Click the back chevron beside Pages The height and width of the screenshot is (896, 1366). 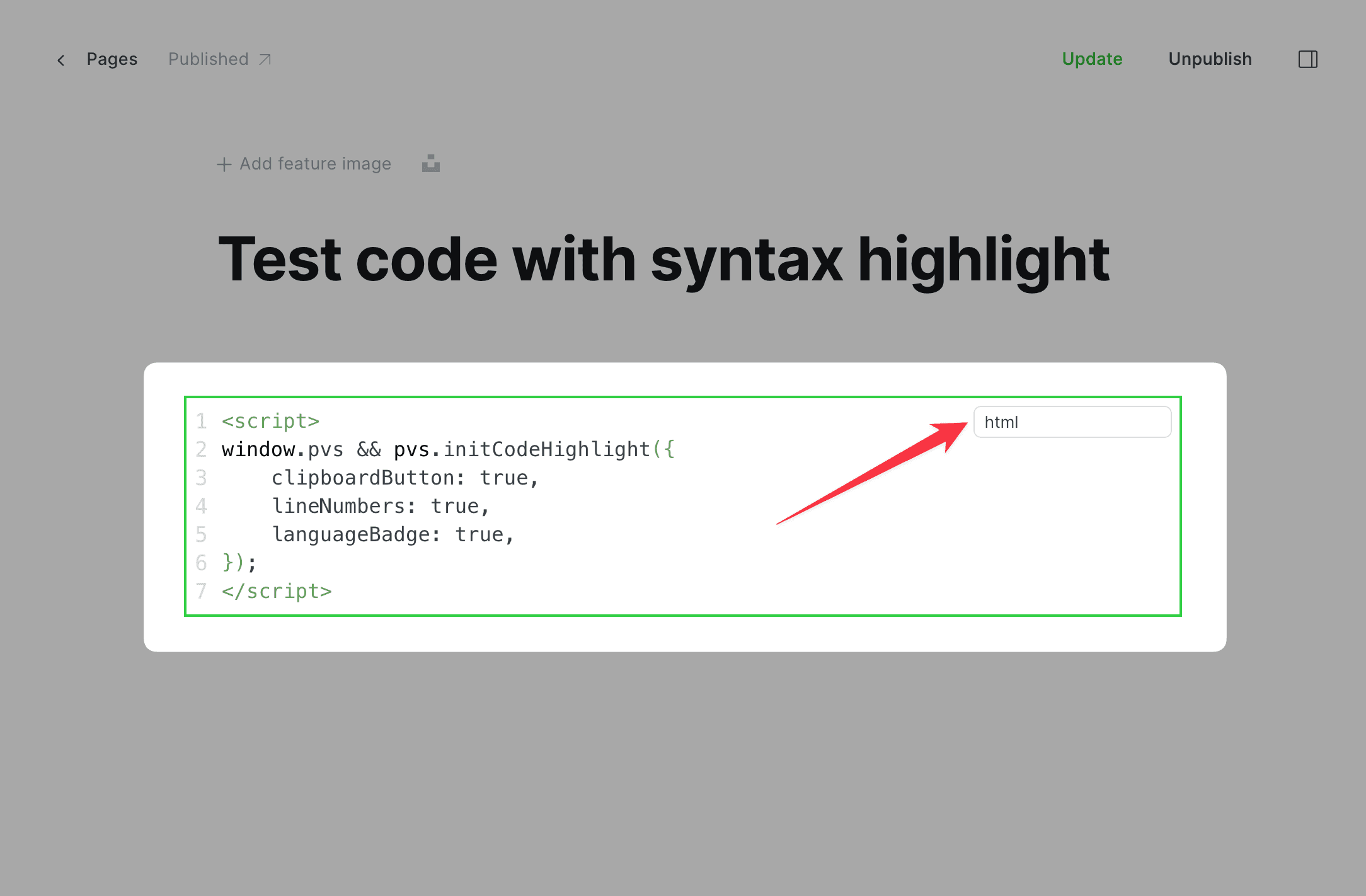(x=60, y=59)
